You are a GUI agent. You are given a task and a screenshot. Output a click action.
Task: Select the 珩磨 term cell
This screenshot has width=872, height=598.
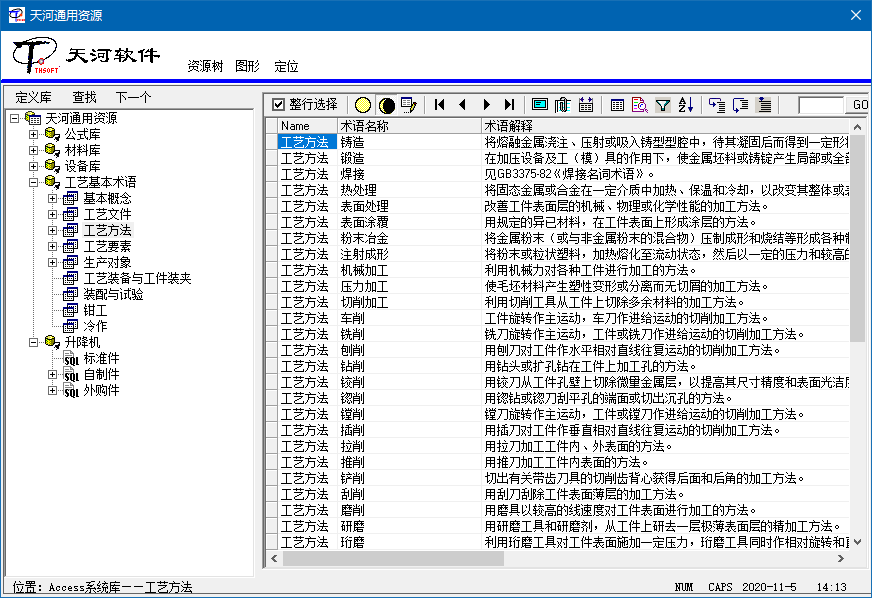[x=409, y=542]
